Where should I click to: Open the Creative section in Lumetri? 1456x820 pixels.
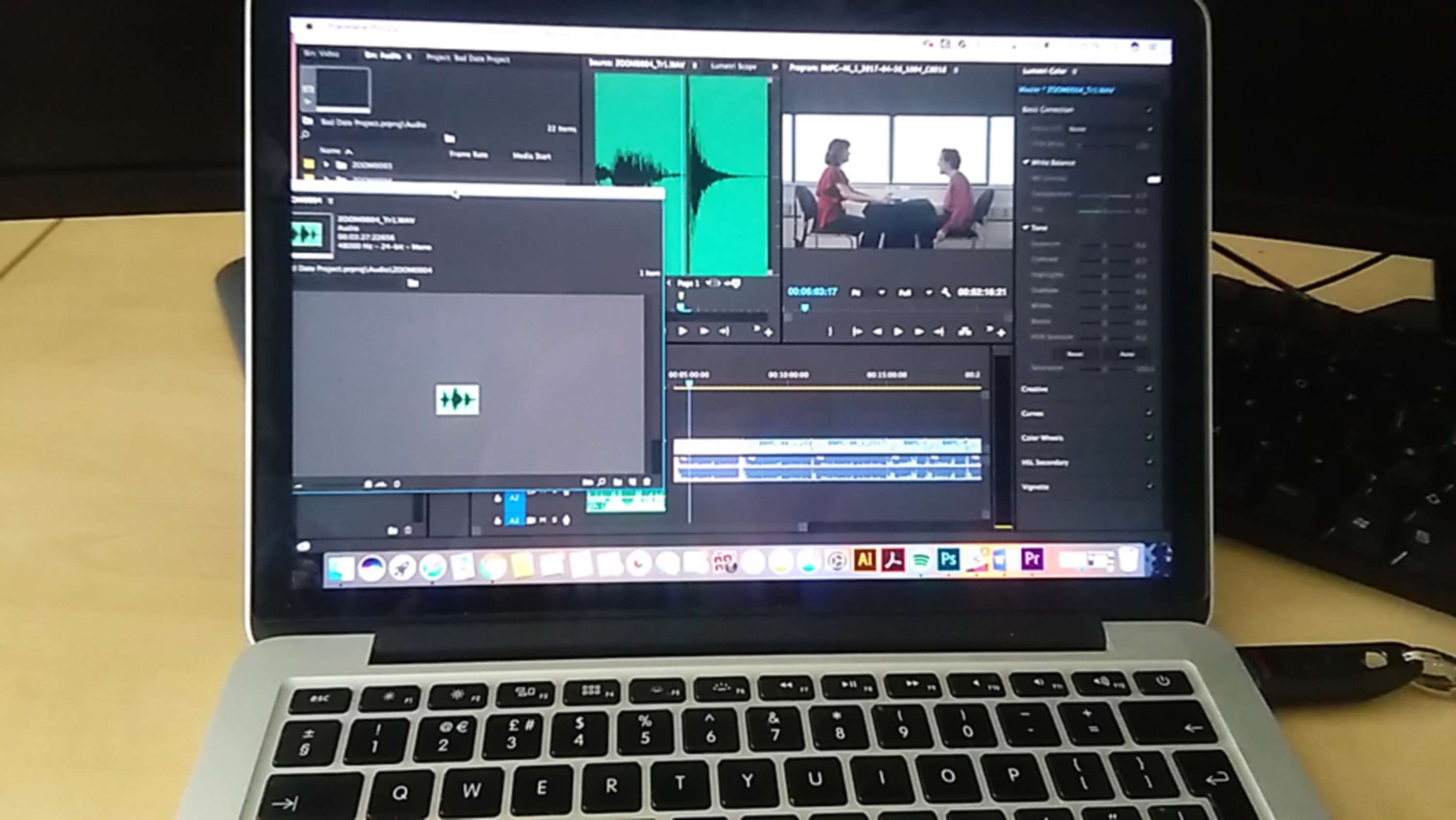[1034, 389]
